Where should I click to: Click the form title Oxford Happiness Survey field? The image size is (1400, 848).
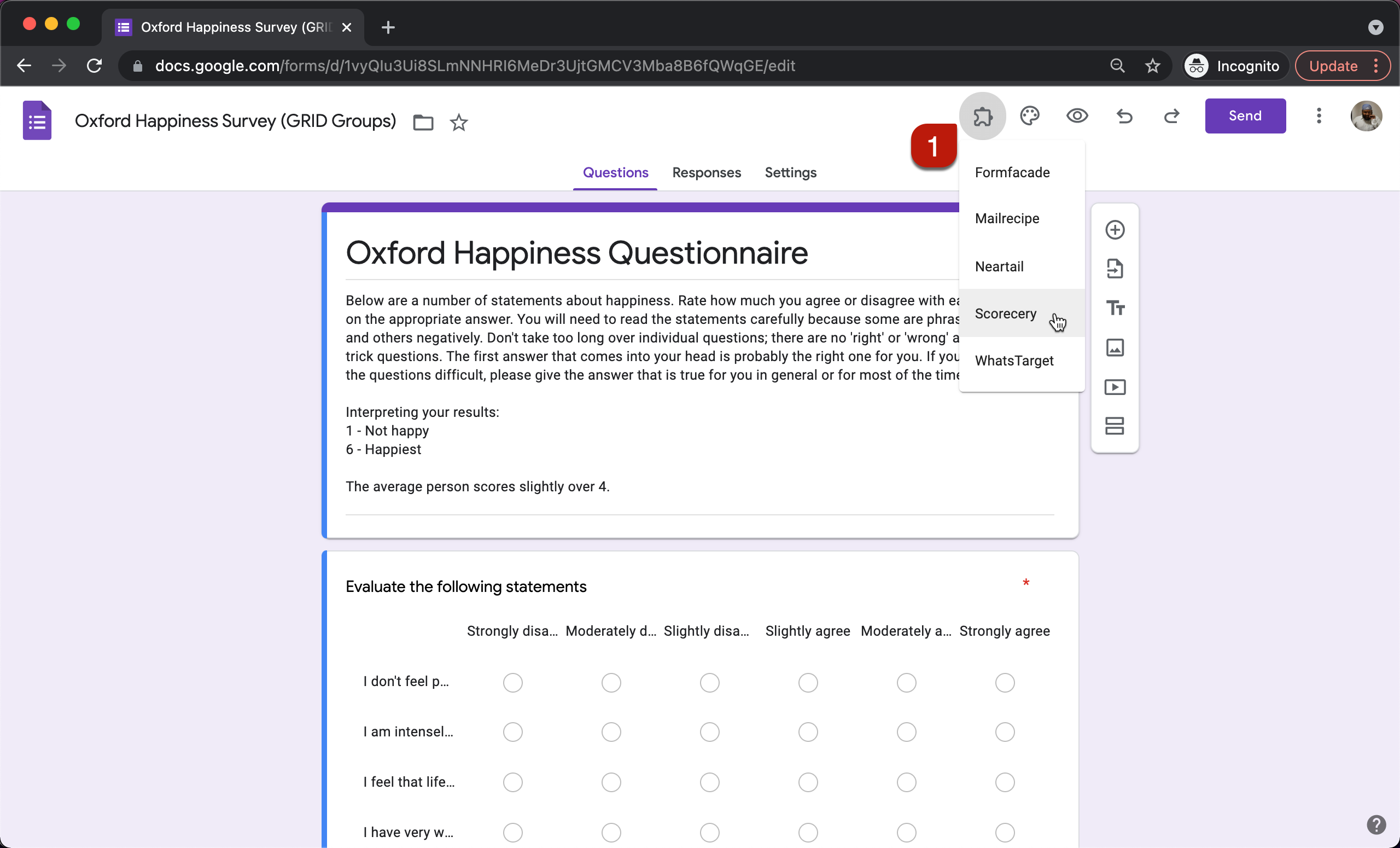pos(235,121)
